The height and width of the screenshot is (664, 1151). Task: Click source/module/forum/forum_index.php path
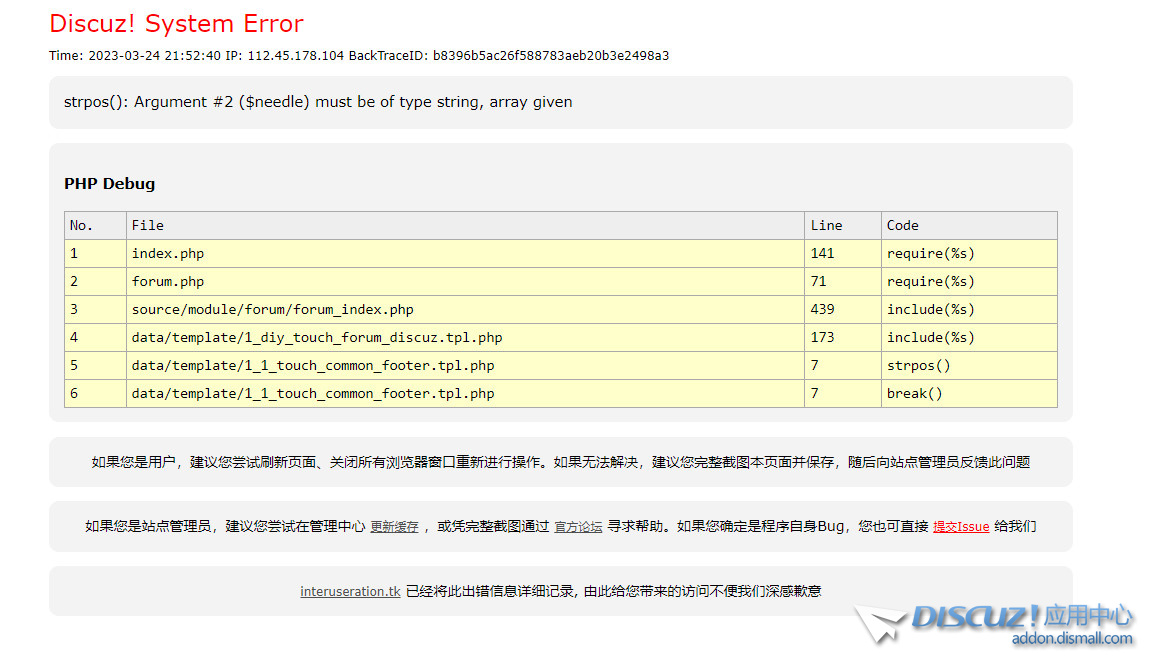(272, 310)
